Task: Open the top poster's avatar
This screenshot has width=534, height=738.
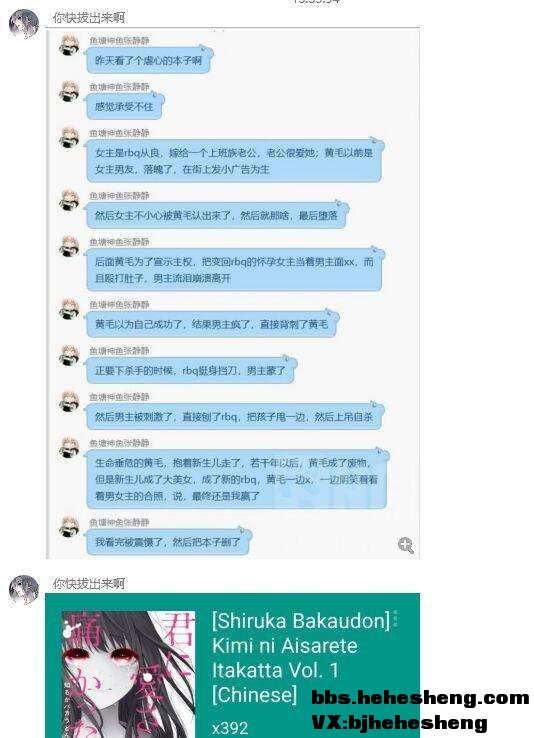Action: 24,23
